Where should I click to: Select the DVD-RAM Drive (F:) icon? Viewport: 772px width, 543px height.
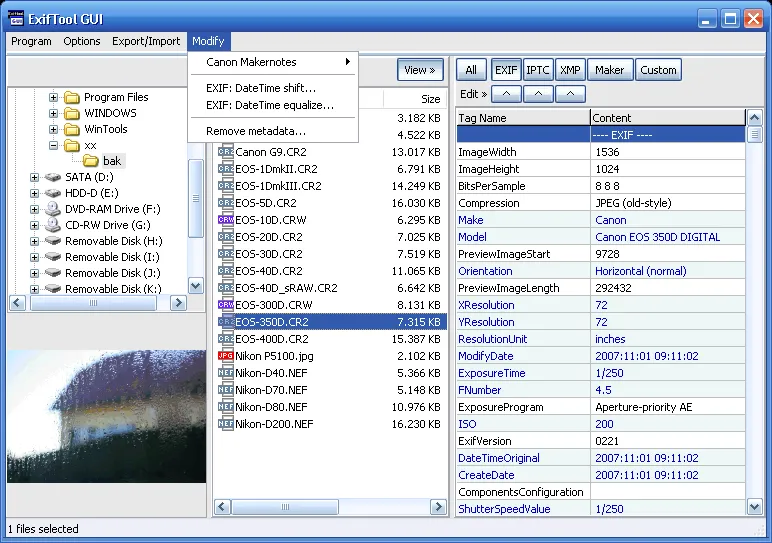(53, 209)
